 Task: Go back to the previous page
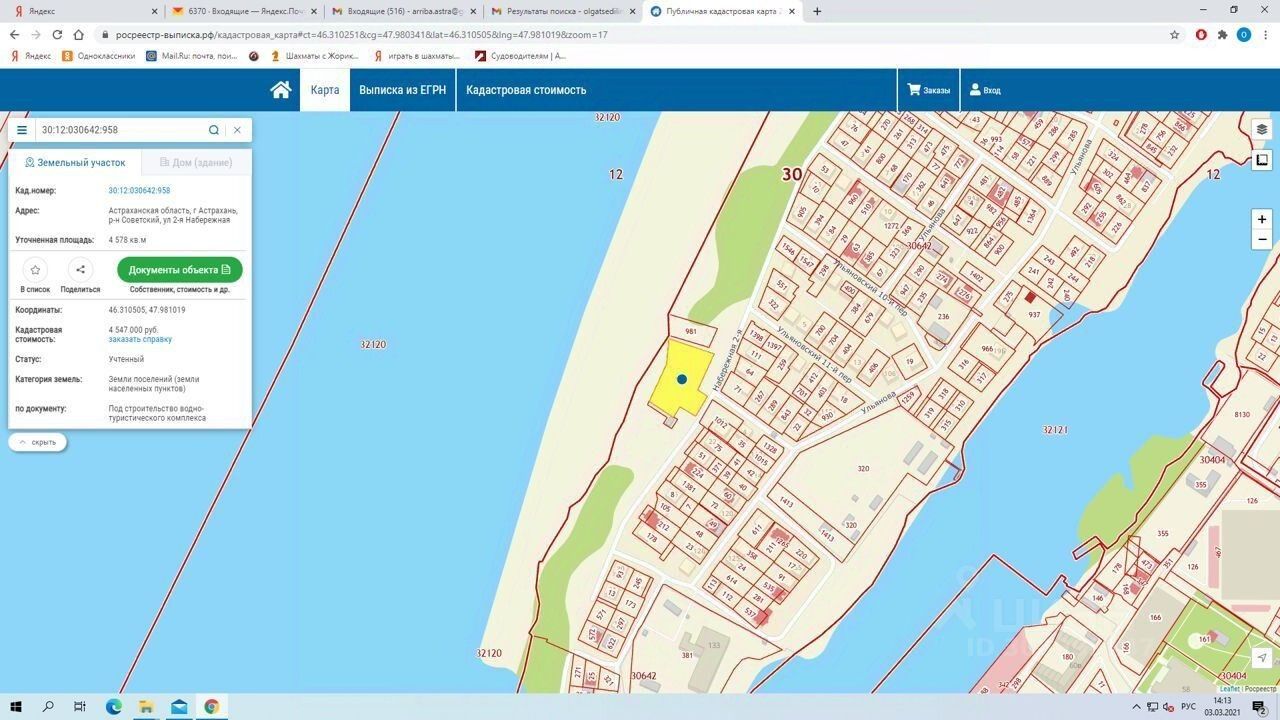coord(14,34)
